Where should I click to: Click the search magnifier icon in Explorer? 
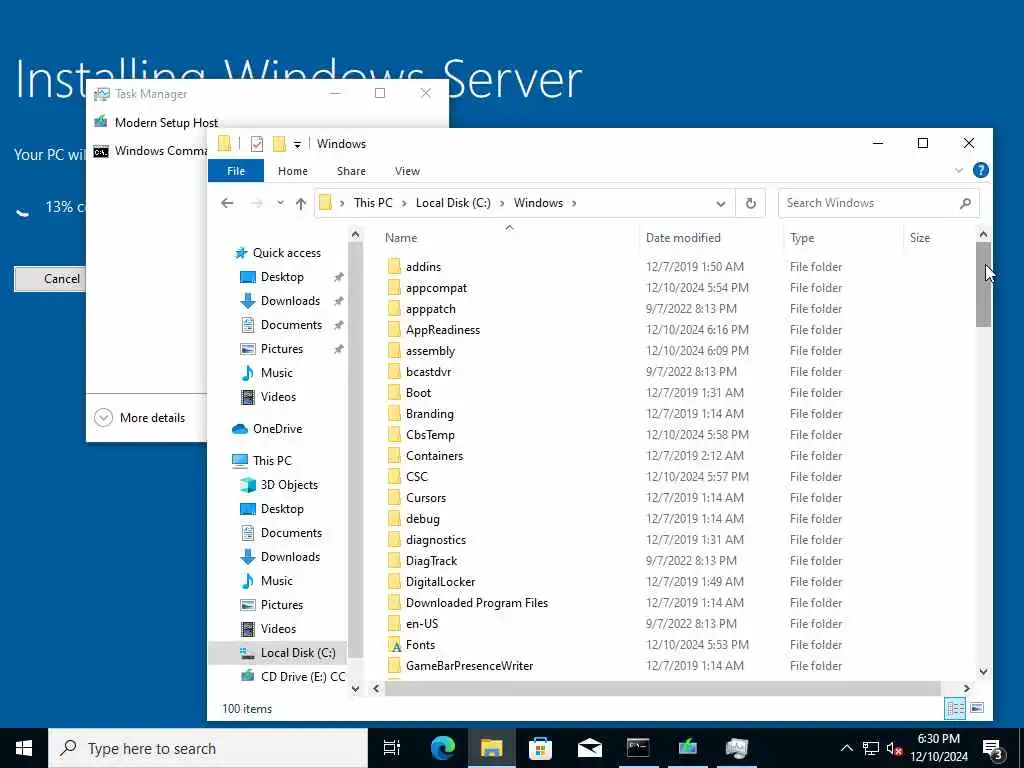[x=965, y=203]
